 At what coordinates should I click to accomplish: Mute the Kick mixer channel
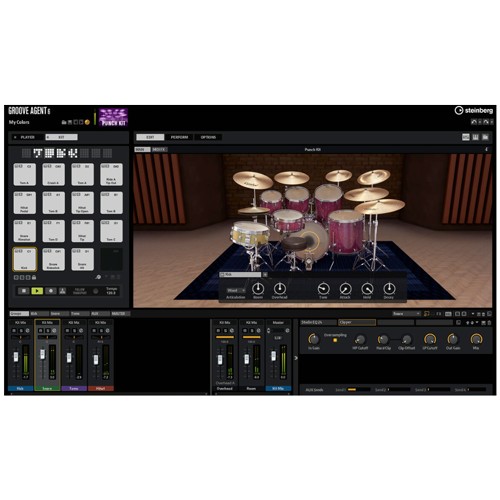pyautogui.click(x=14, y=331)
